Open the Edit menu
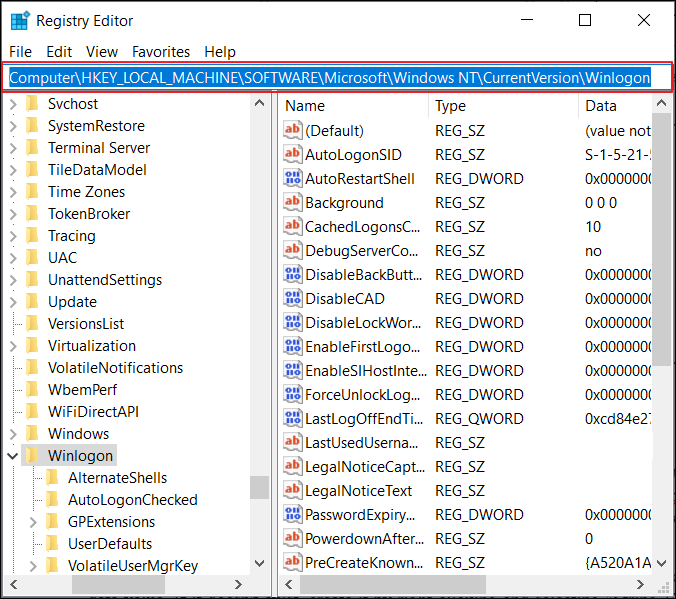 click(x=59, y=52)
